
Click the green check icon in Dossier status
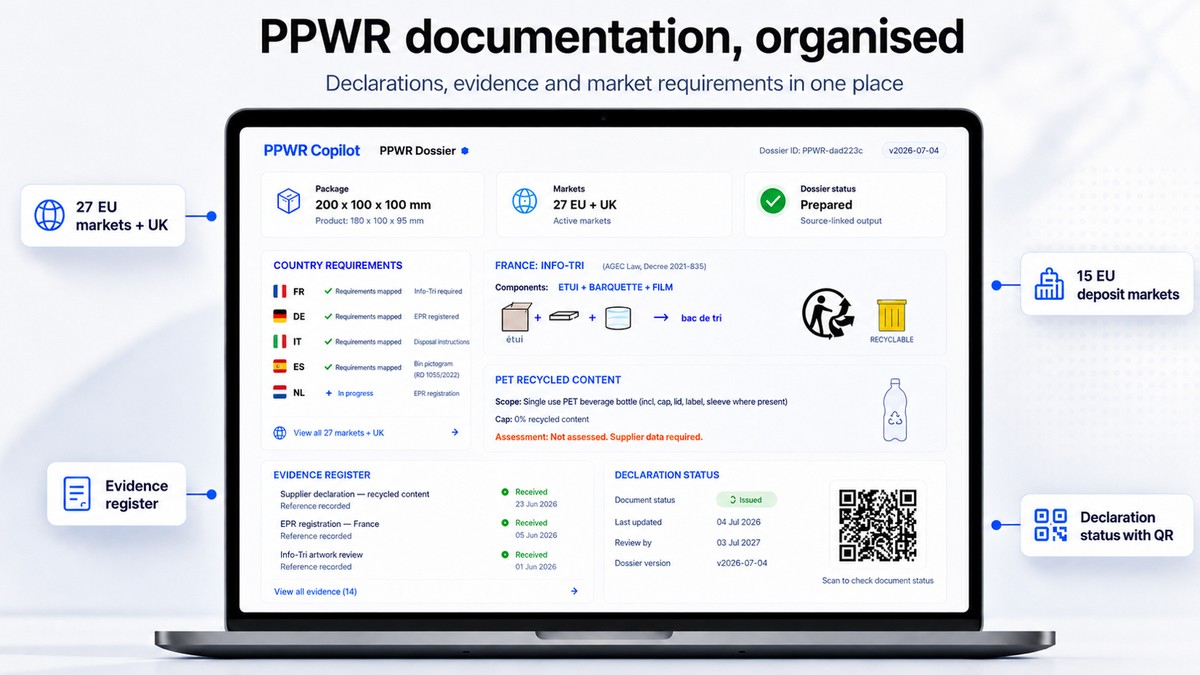(x=773, y=201)
